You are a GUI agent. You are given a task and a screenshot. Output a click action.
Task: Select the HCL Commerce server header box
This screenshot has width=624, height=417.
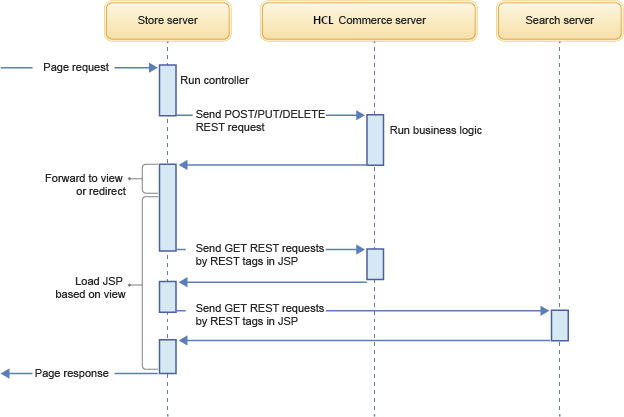(369, 21)
